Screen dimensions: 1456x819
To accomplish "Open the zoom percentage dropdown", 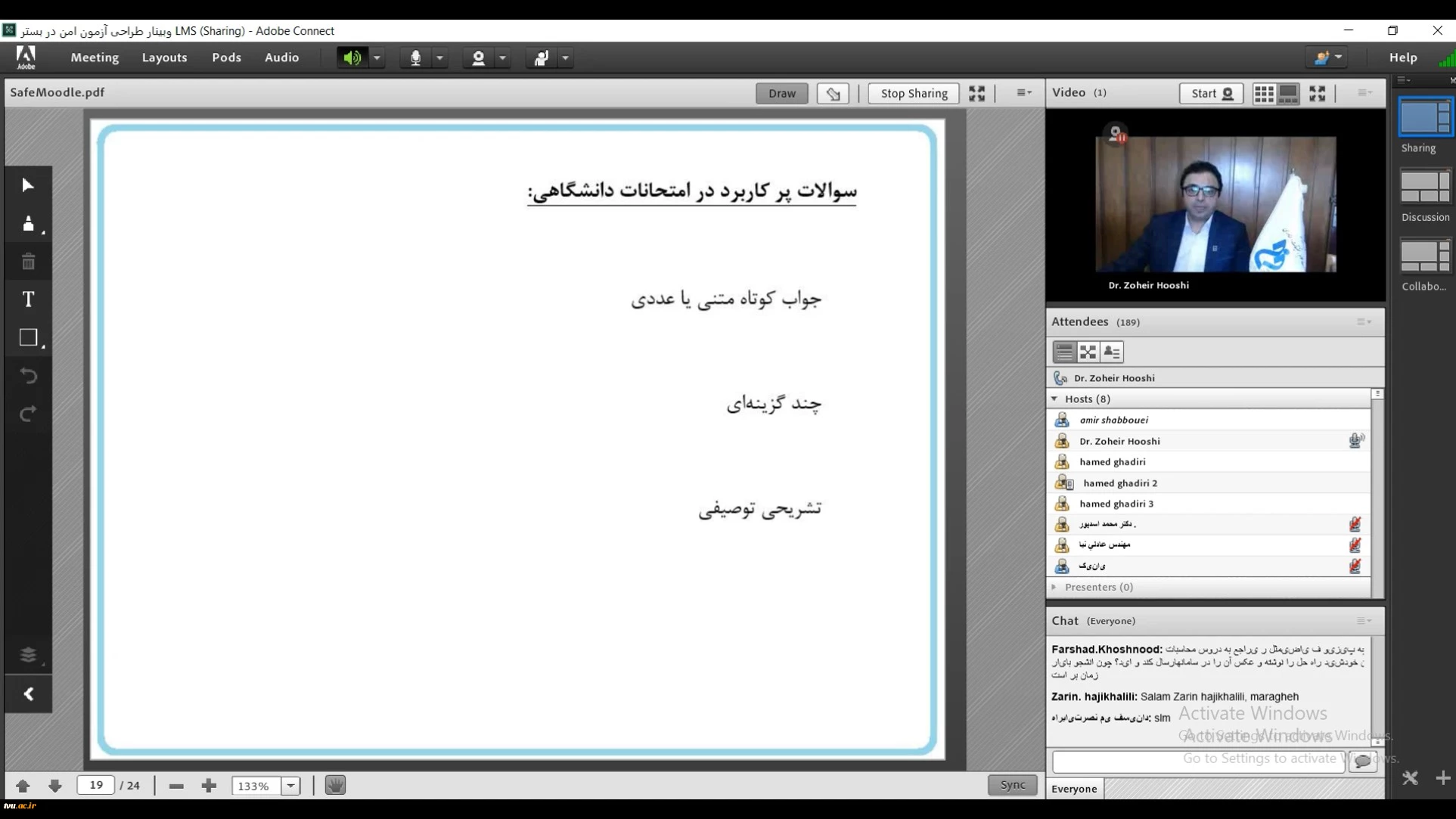I will (x=290, y=786).
